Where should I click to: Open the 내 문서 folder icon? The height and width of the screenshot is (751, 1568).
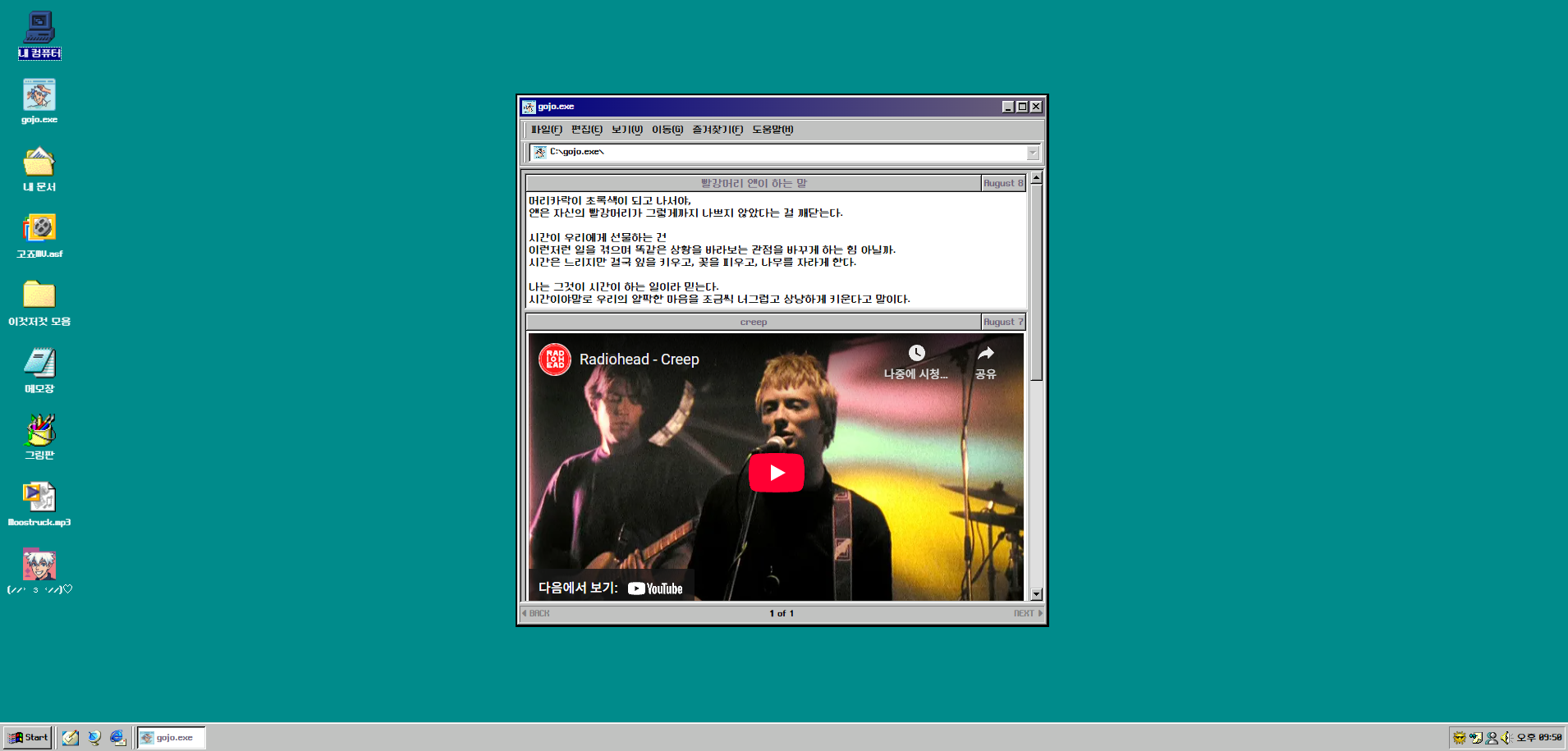[x=39, y=169]
